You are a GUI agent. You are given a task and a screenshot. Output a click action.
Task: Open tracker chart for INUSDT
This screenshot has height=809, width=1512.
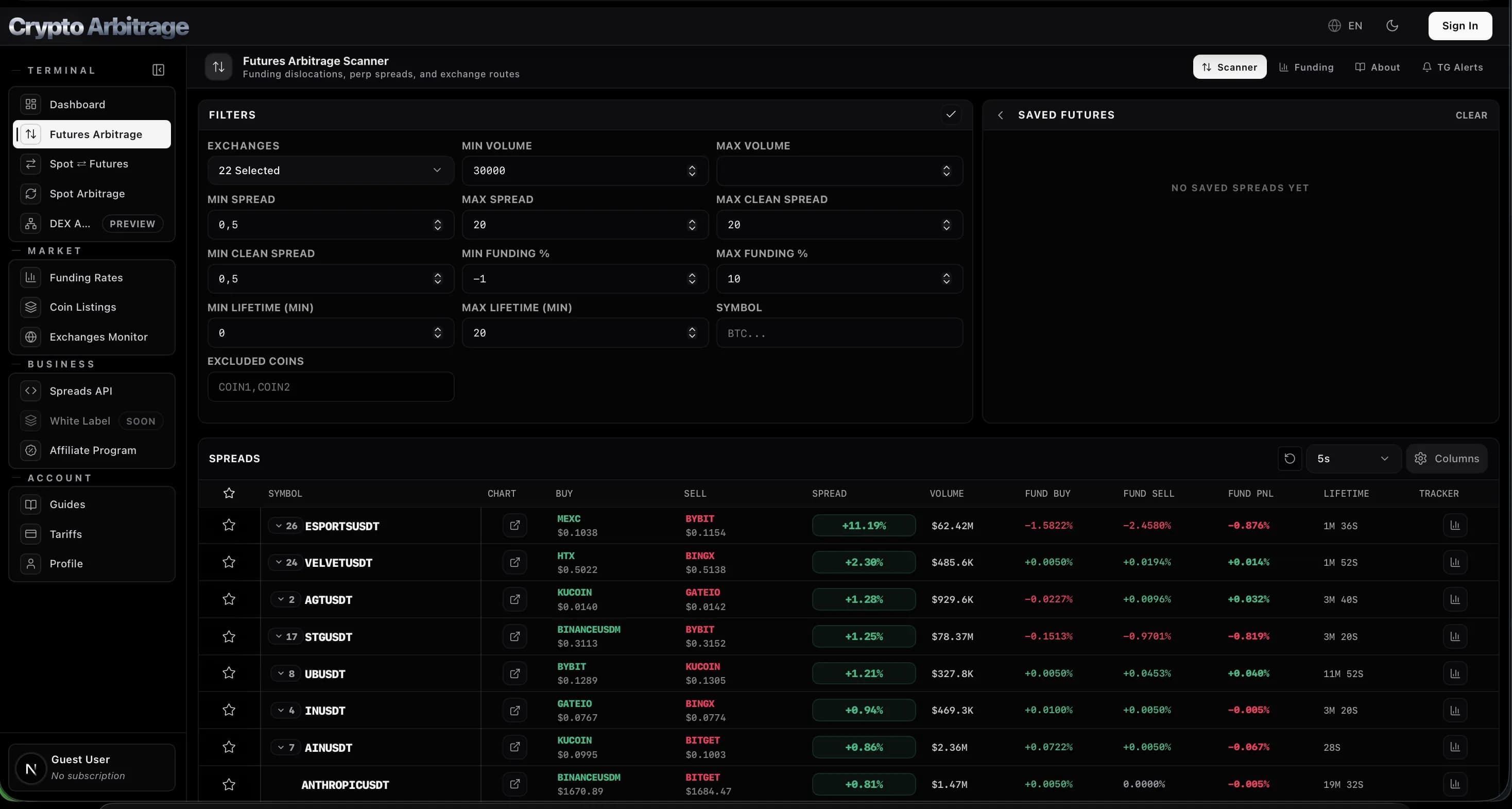pyautogui.click(x=1455, y=710)
